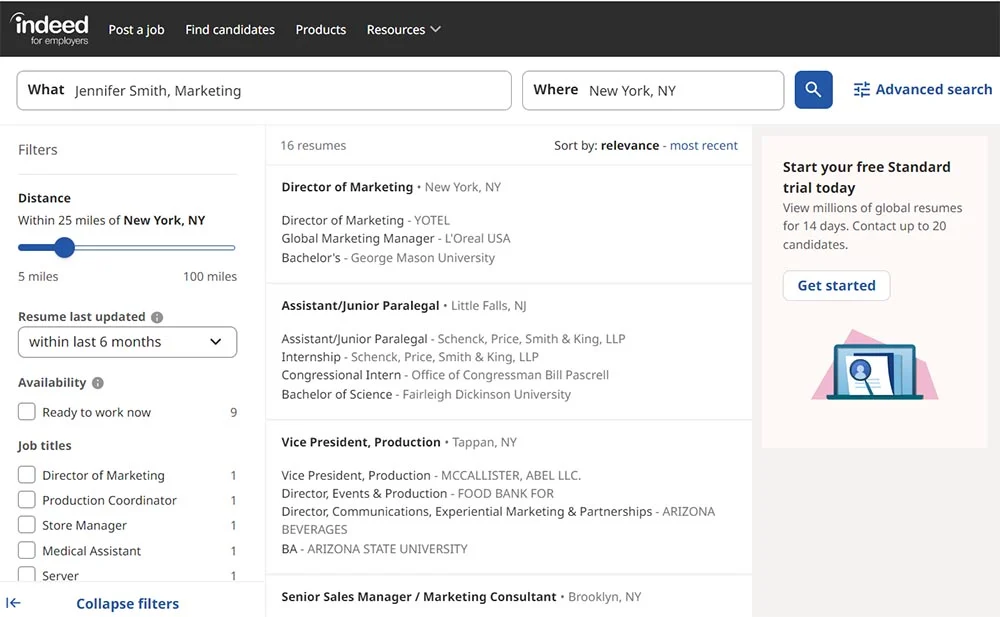Check the Store Manager filter checkbox
1000x617 pixels.
tap(27, 524)
